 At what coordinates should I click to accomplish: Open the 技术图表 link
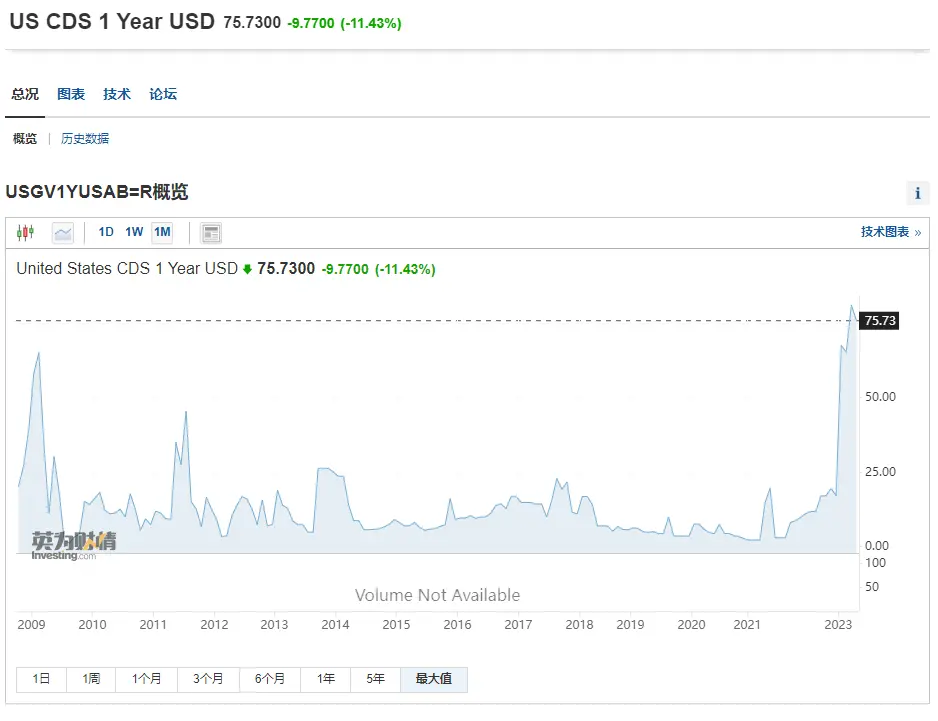click(891, 232)
